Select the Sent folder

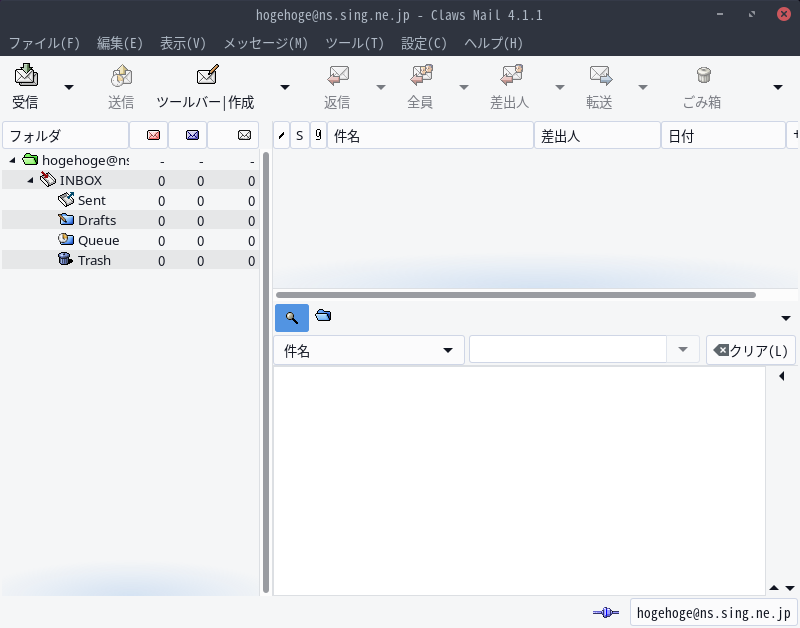130,200
